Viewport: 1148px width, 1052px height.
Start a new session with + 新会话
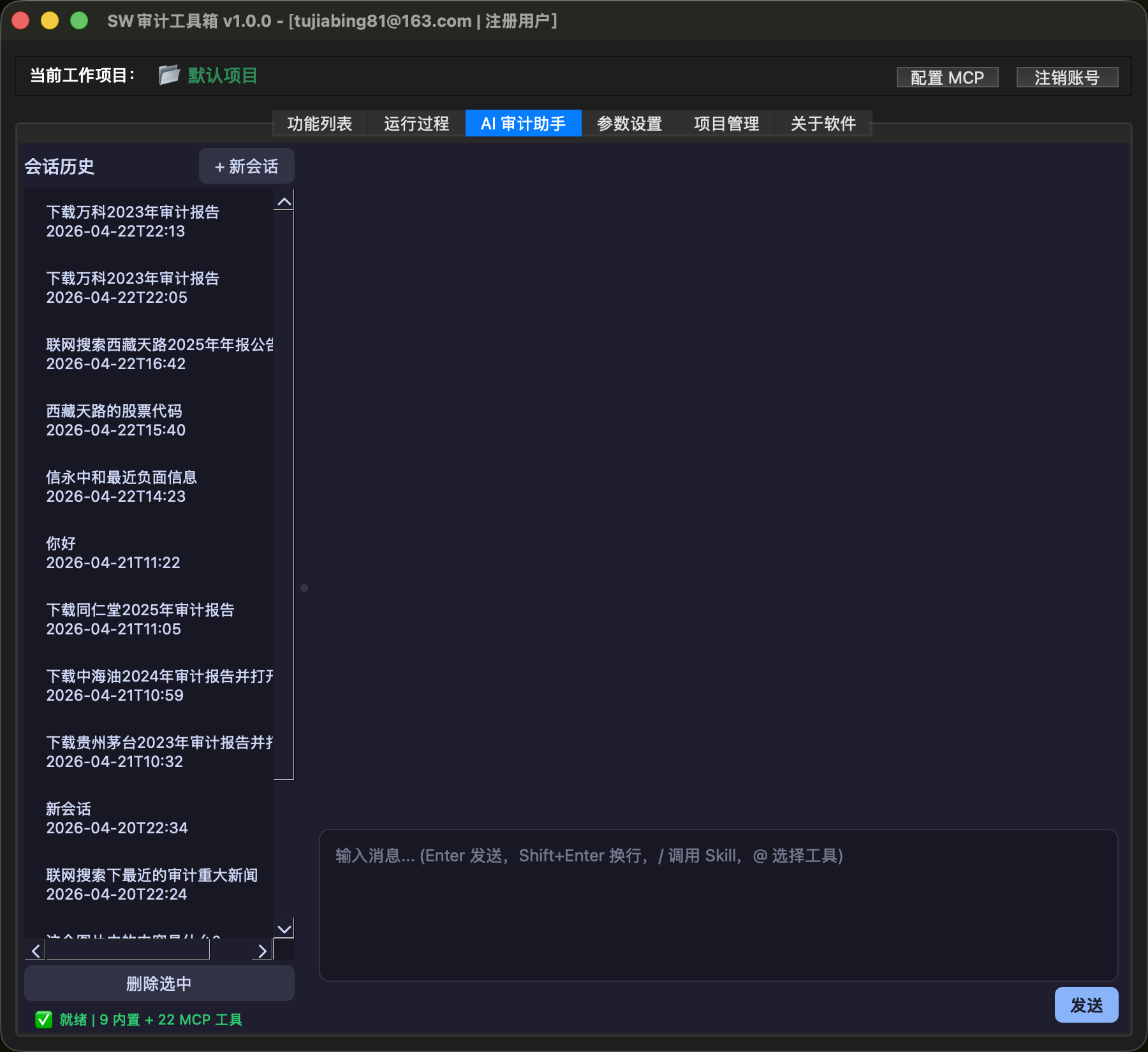pos(246,166)
